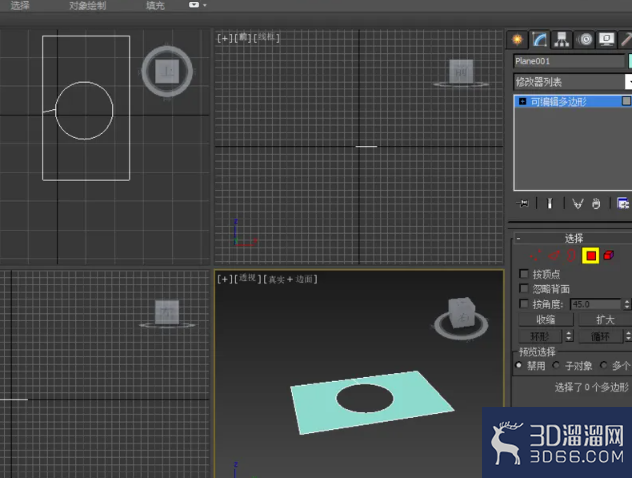Select 可编辑多边形 in modifier stack
Image resolution: width=632 pixels, height=478 pixels.
point(573,101)
